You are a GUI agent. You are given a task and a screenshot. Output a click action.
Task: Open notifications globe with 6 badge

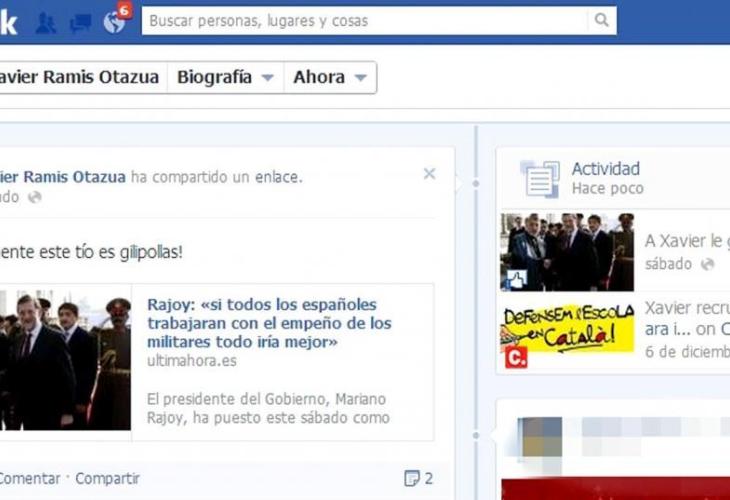[115, 21]
